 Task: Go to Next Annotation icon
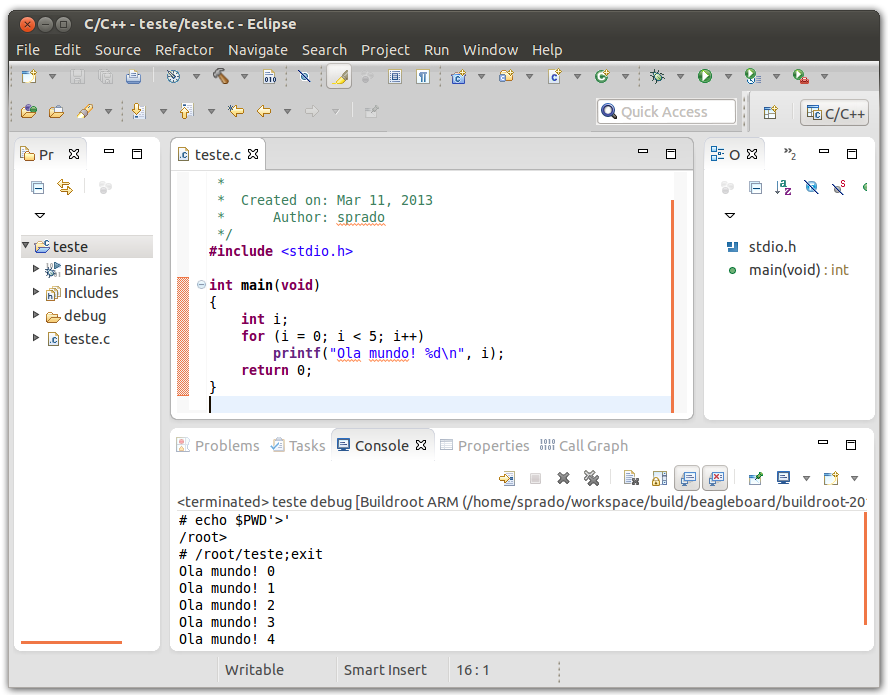point(138,111)
